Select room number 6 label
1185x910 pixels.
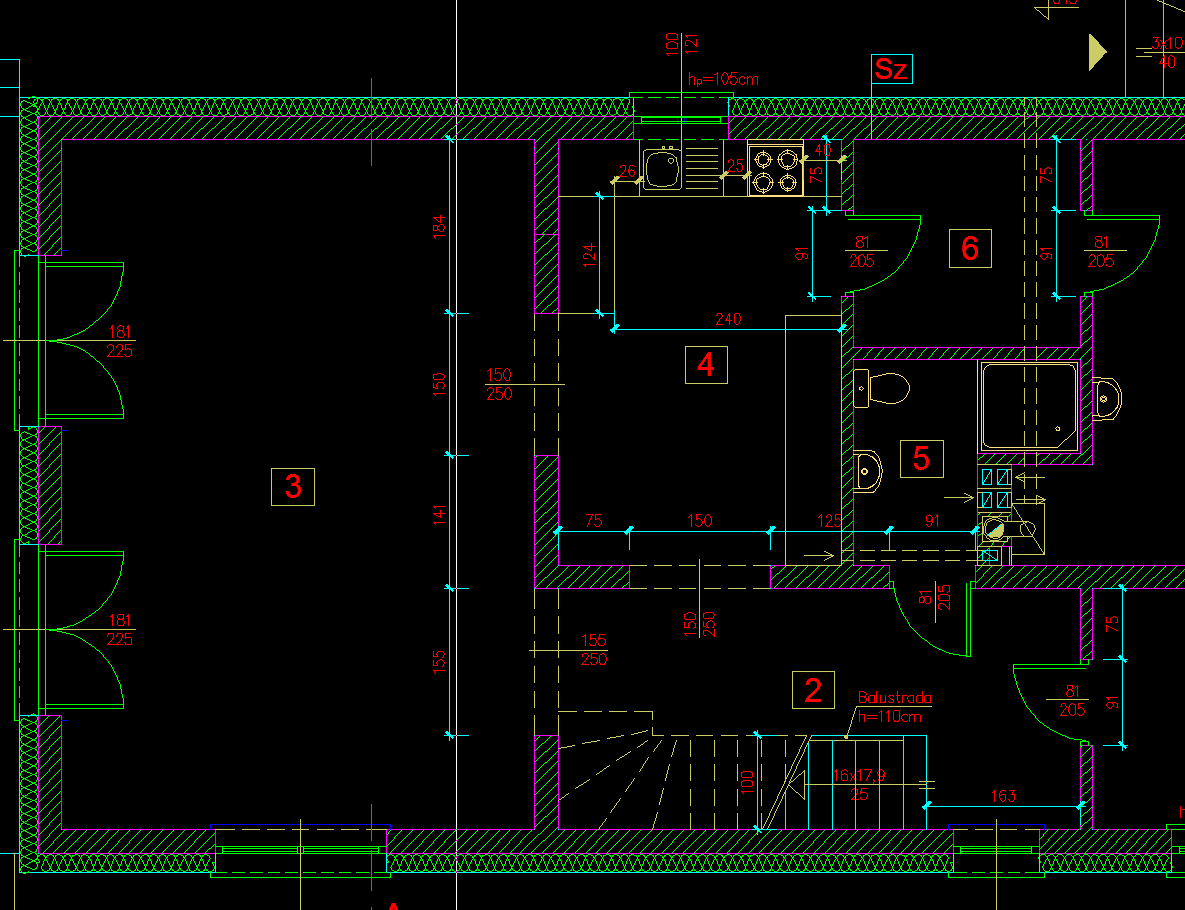click(970, 248)
